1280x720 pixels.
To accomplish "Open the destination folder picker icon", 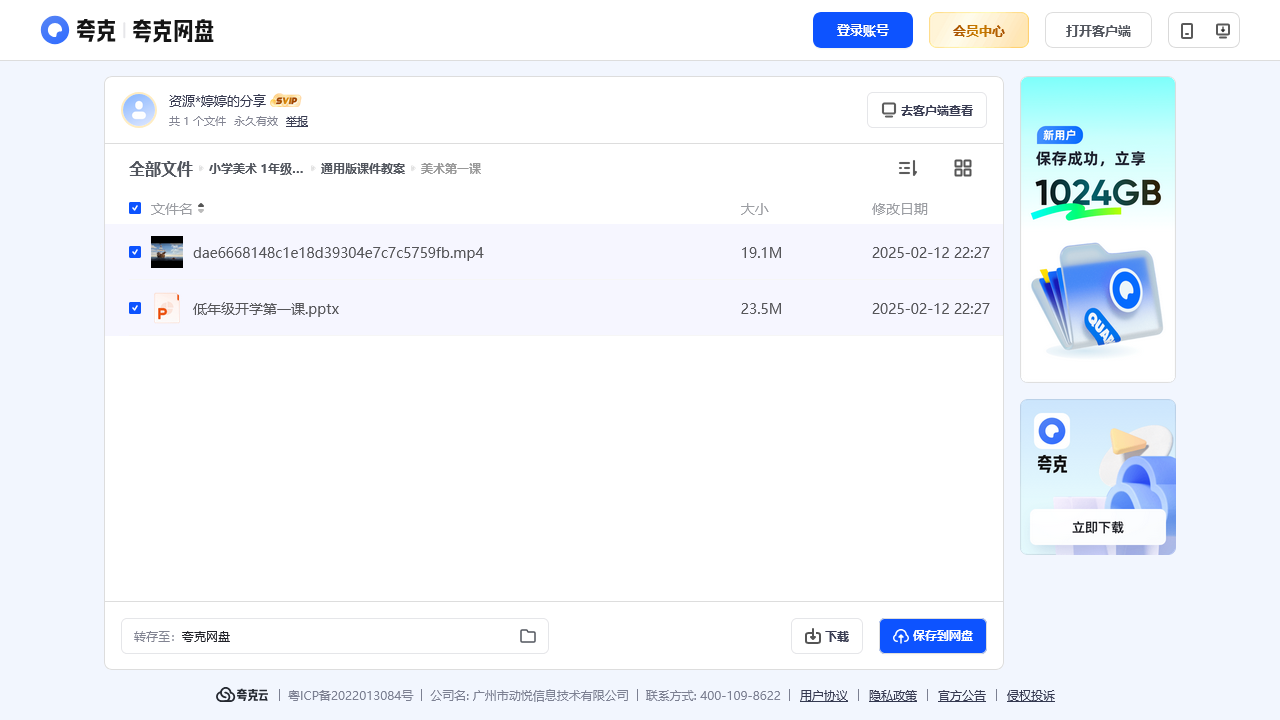I will (x=528, y=636).
